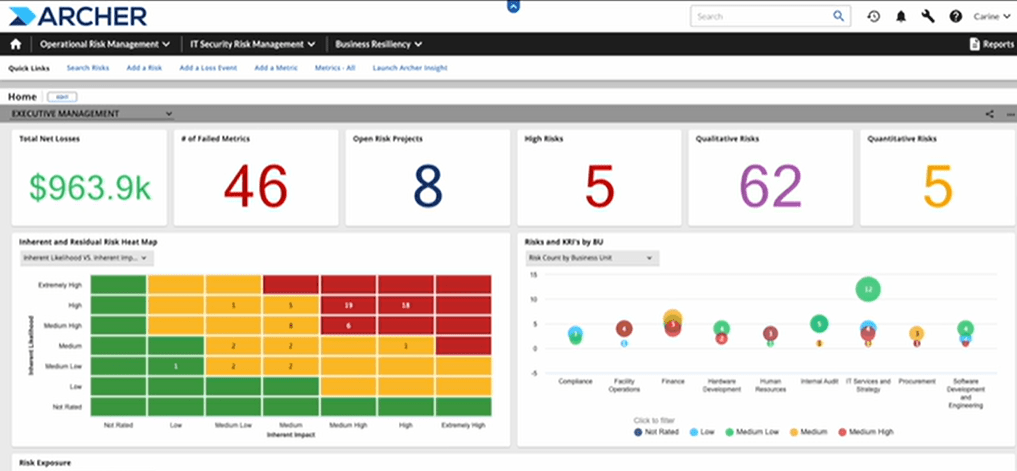Toggle the Not Rated legend filter
The width and height of the screenshot is (1017, 471).
click(656, 431)
